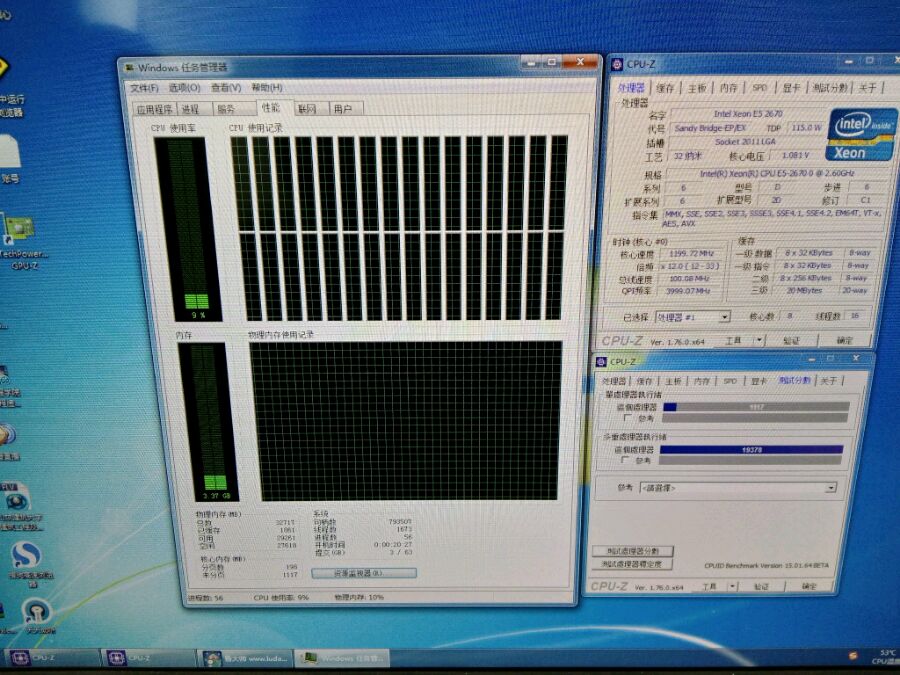
Task: Open 内存 tab in lower CPU-Z window
Action: [701, 381]
